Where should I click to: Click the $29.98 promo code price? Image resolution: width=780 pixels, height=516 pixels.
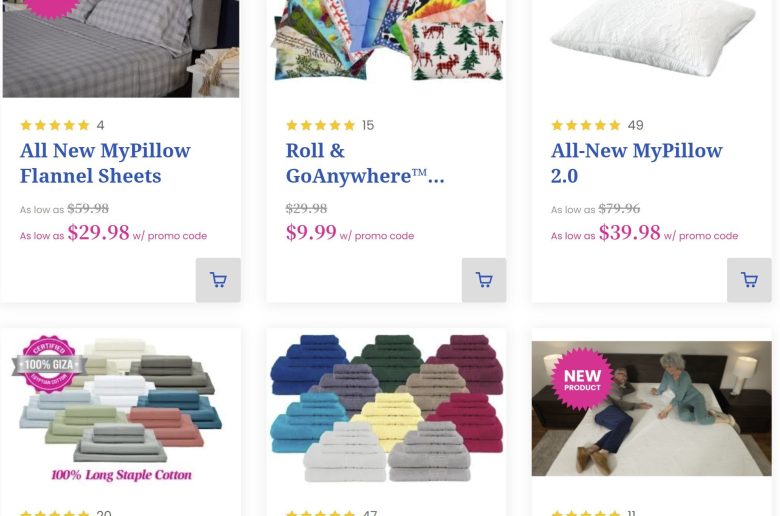click(x=99, y=233)
